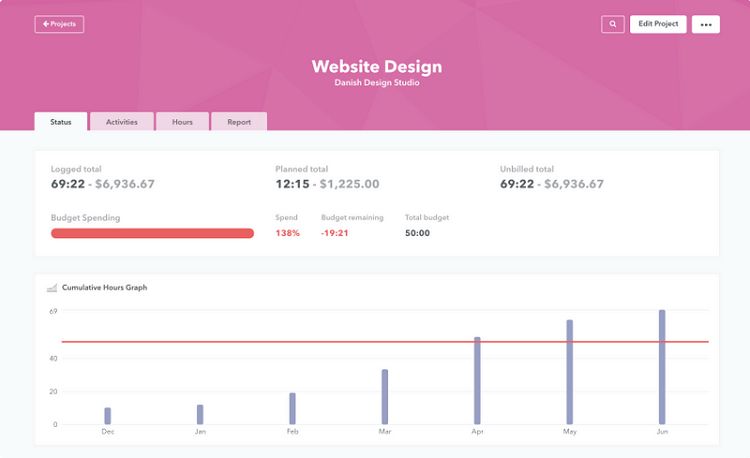Click the Dec bar in the hours graph
750x458 pixels.
pos(108,416)
